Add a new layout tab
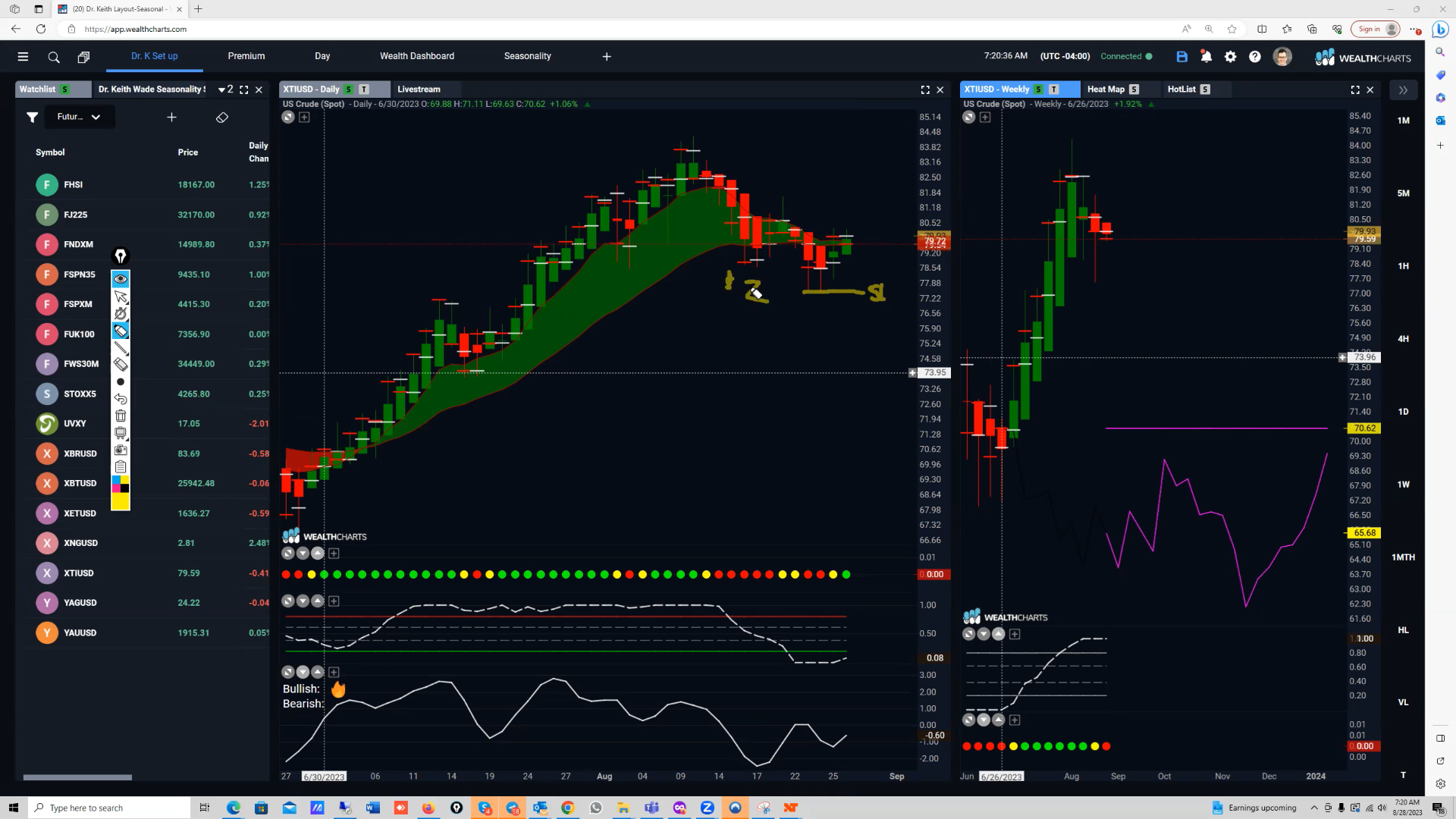1456x819 pixels. 607,57
